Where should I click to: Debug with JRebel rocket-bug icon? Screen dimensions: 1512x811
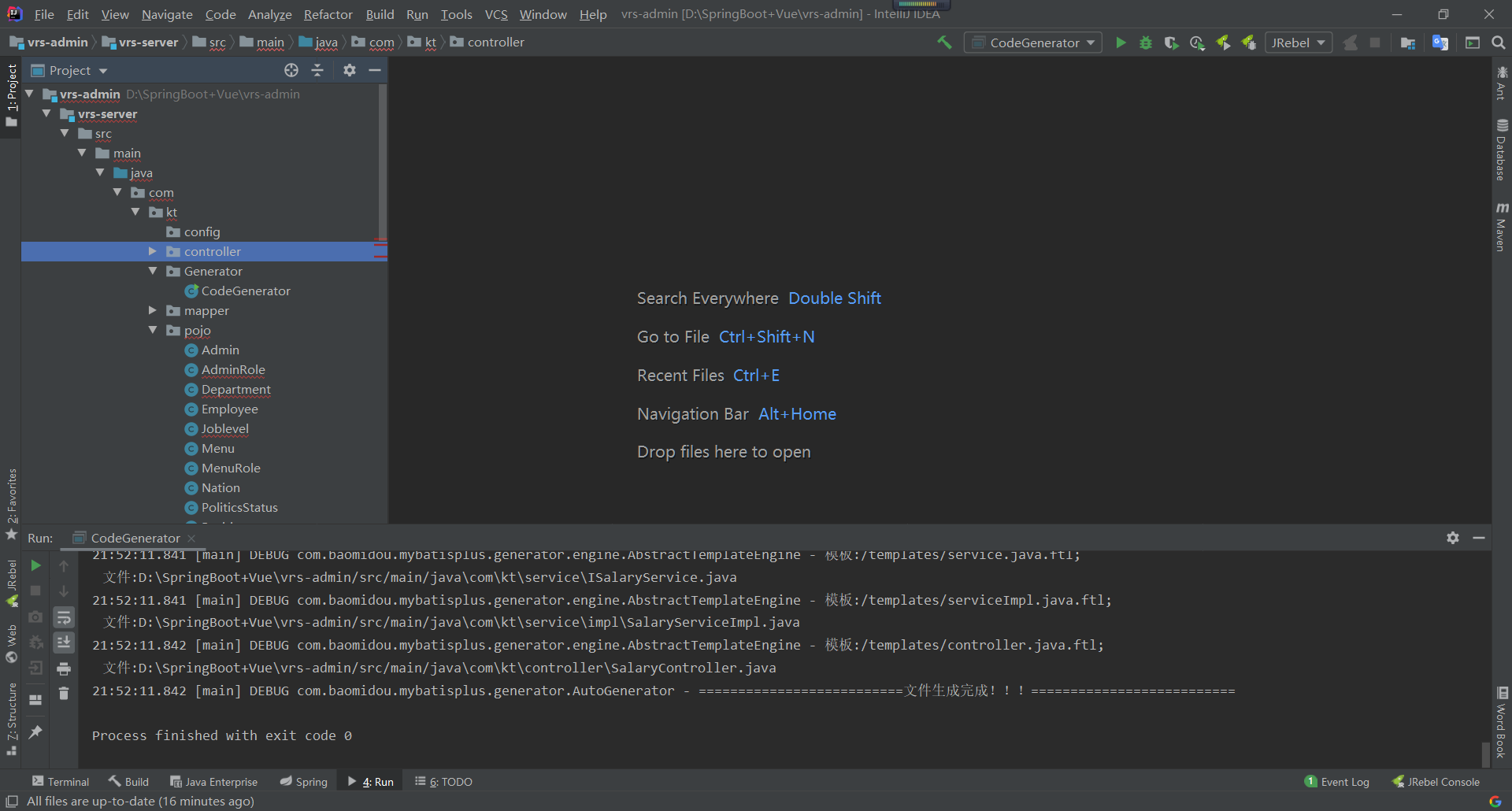[x=1249, y=43]
